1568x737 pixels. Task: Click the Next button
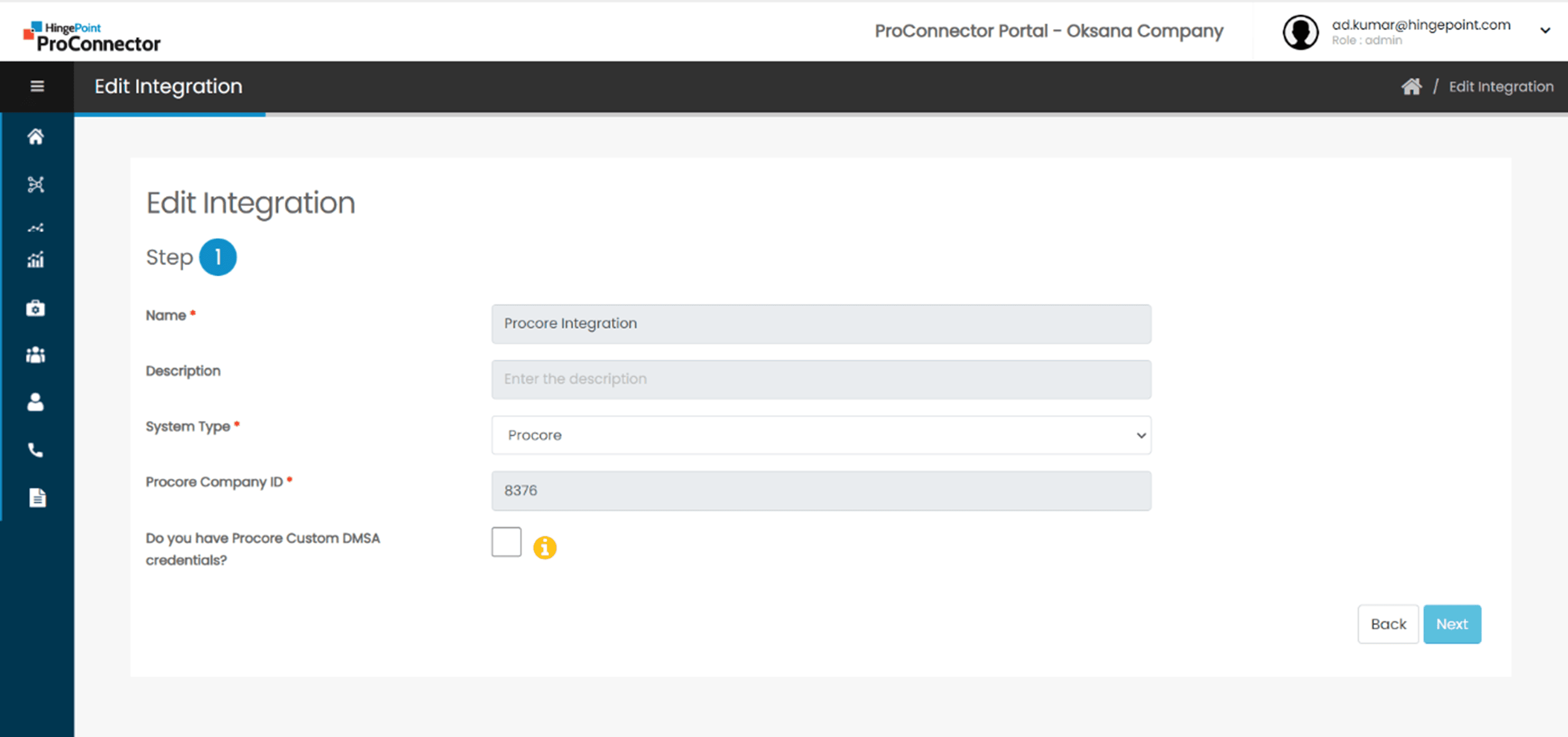[1452, 624]
